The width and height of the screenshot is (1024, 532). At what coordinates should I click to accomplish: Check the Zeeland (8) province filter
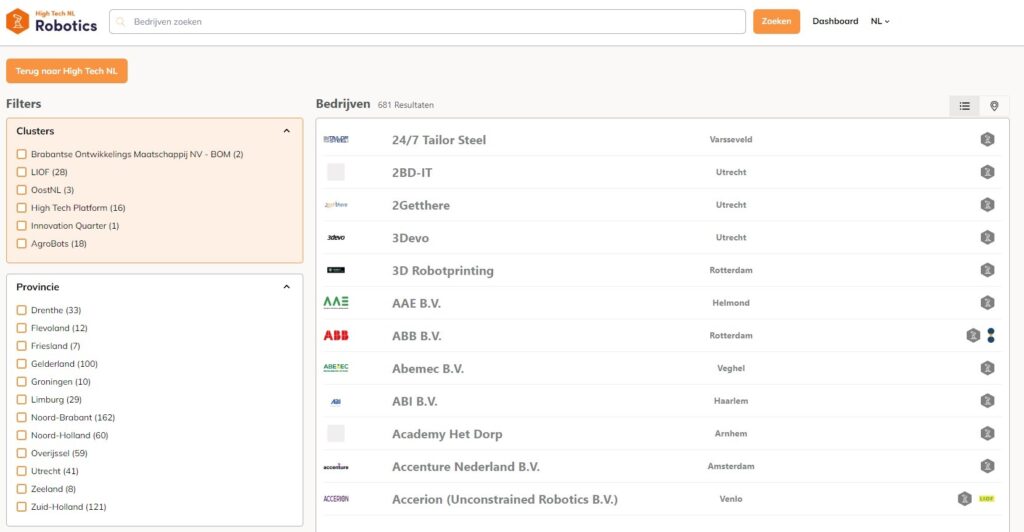[x=22, y=488]
